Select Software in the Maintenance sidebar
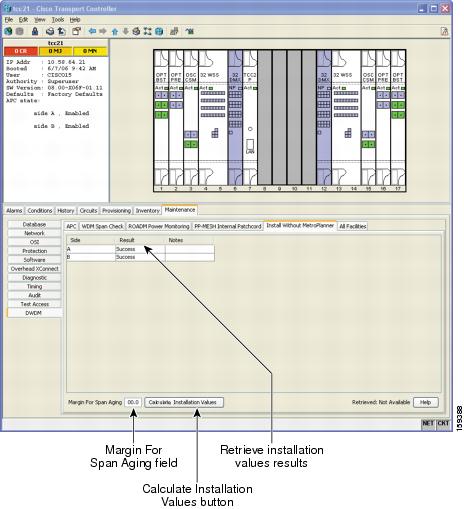The height and width of the screenshot is (509, 464). (34, 260)
